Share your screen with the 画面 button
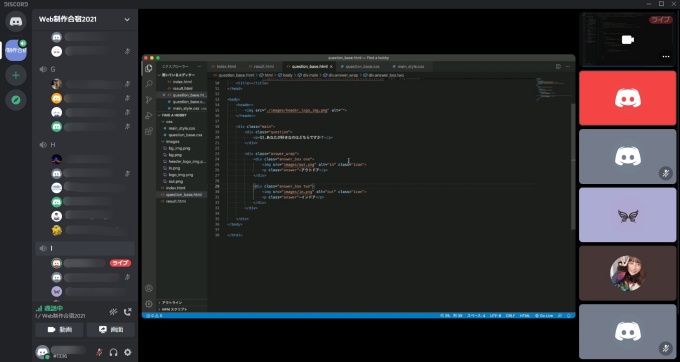 [x=111, y=329]
